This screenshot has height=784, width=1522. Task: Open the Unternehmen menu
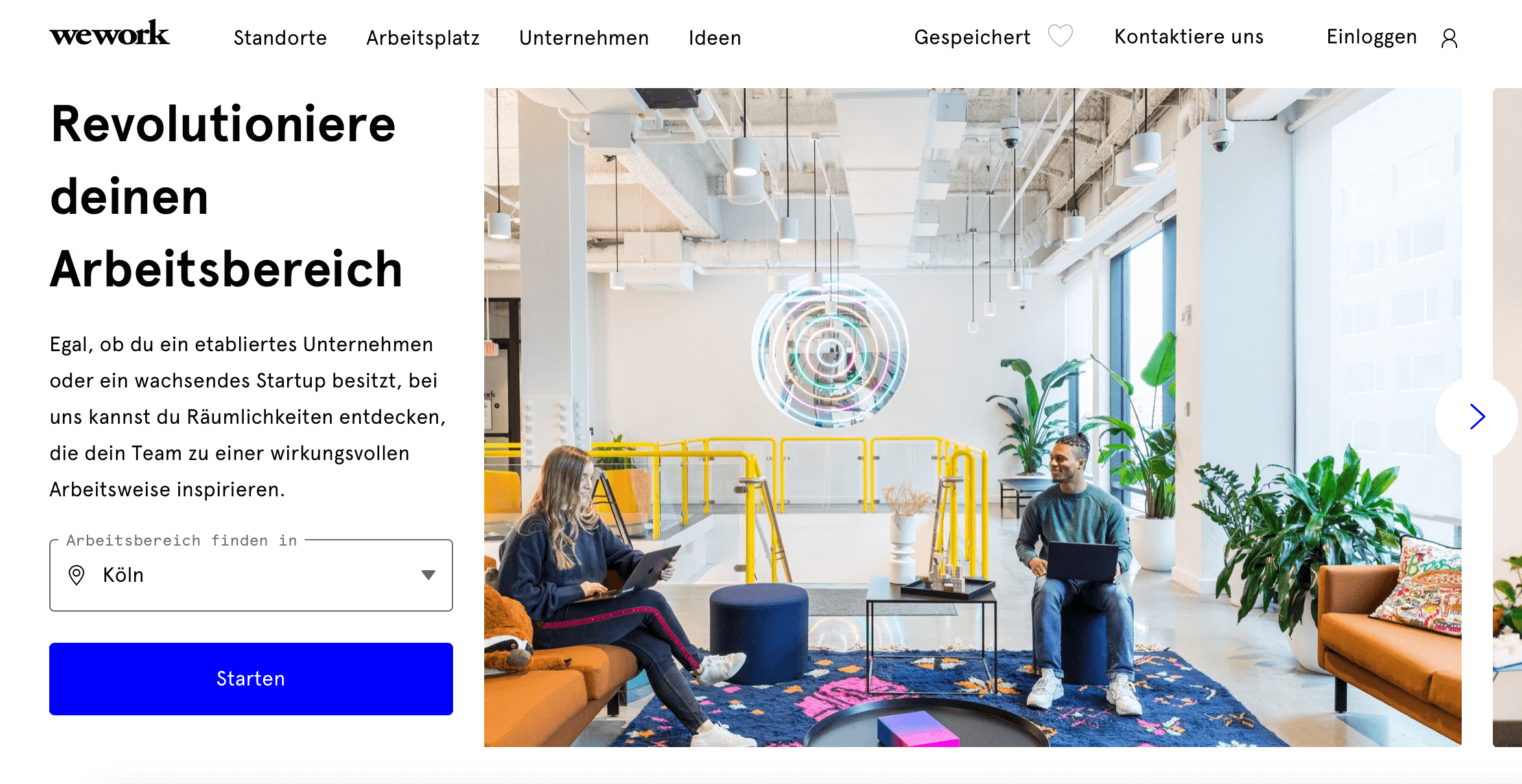click(x=583, y=38)
